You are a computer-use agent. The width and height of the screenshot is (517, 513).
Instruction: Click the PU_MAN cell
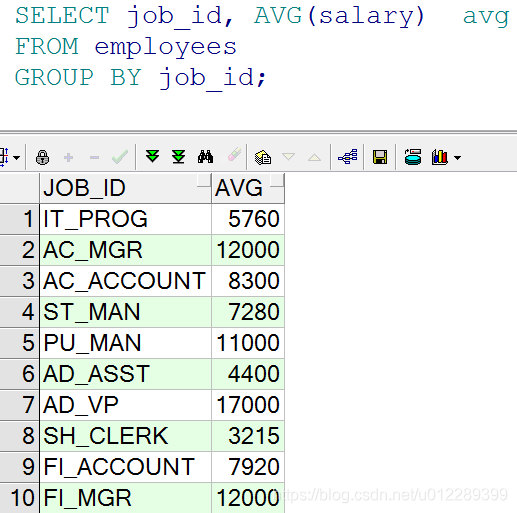[125, 343]
